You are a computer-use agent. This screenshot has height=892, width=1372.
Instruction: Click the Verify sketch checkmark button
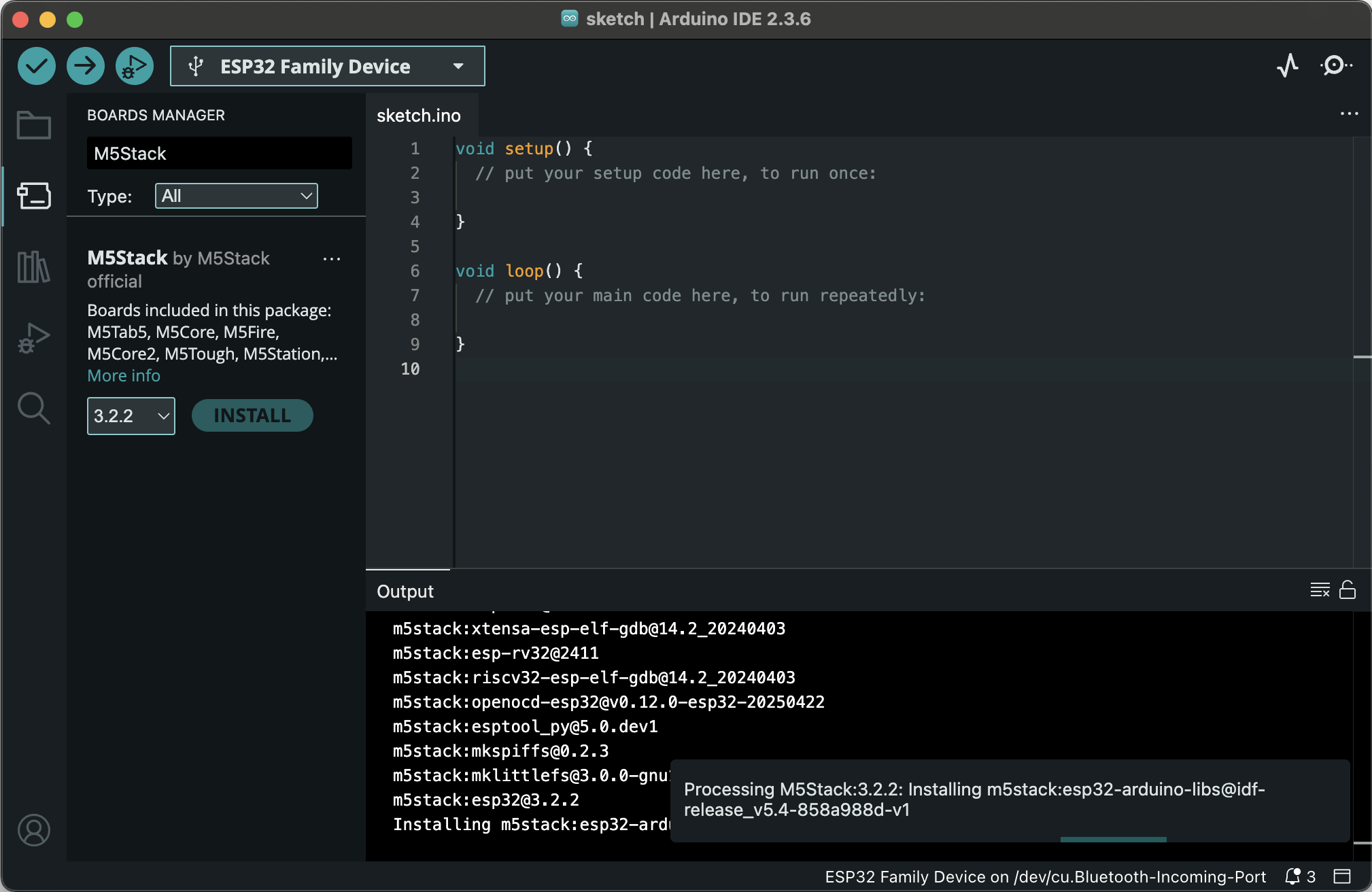click(x=36, y=66)
